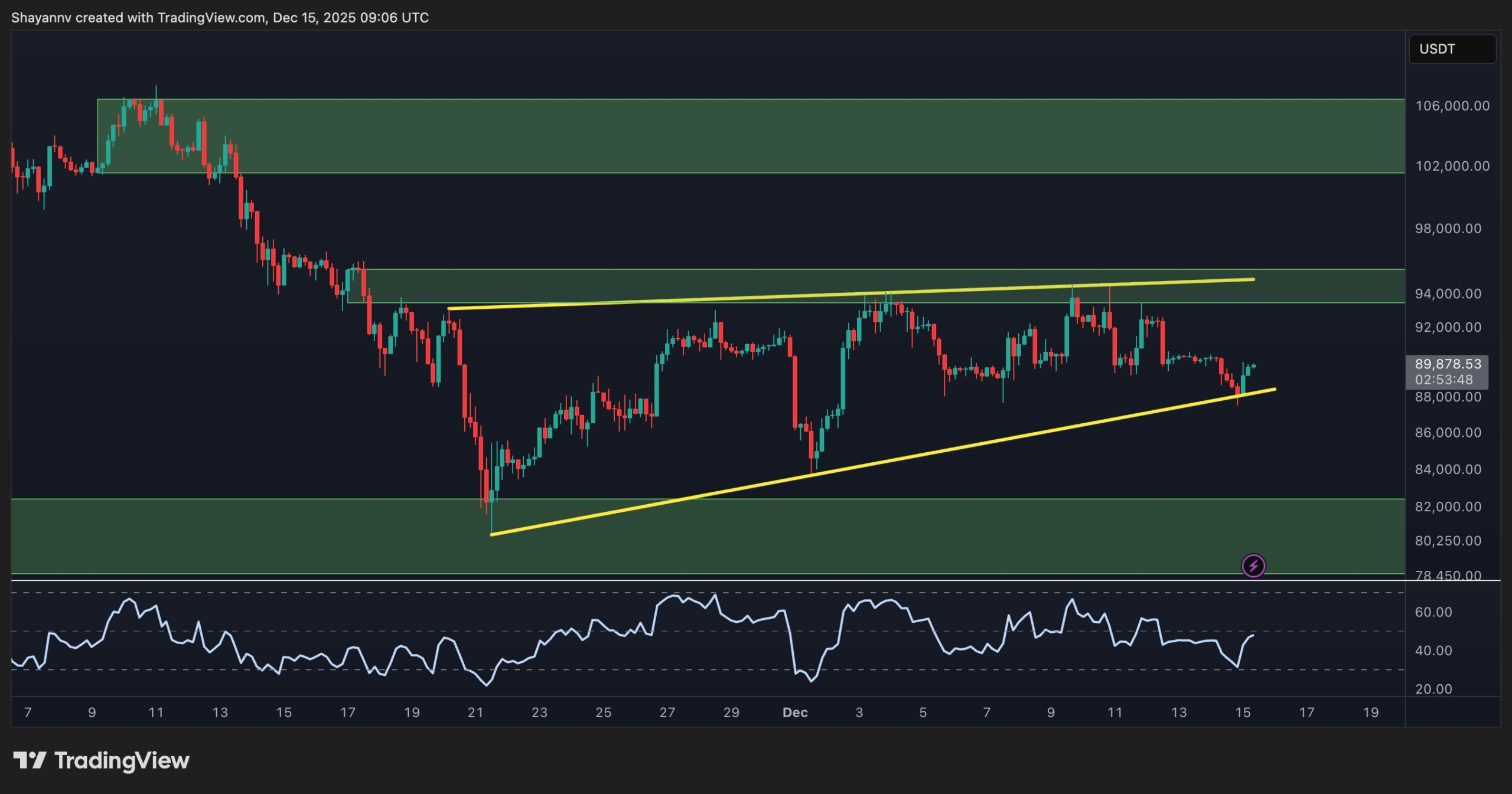Click the Dec label on time axis
The width and height of the screenshot is (1512, 794).
(x=795, y=713)
